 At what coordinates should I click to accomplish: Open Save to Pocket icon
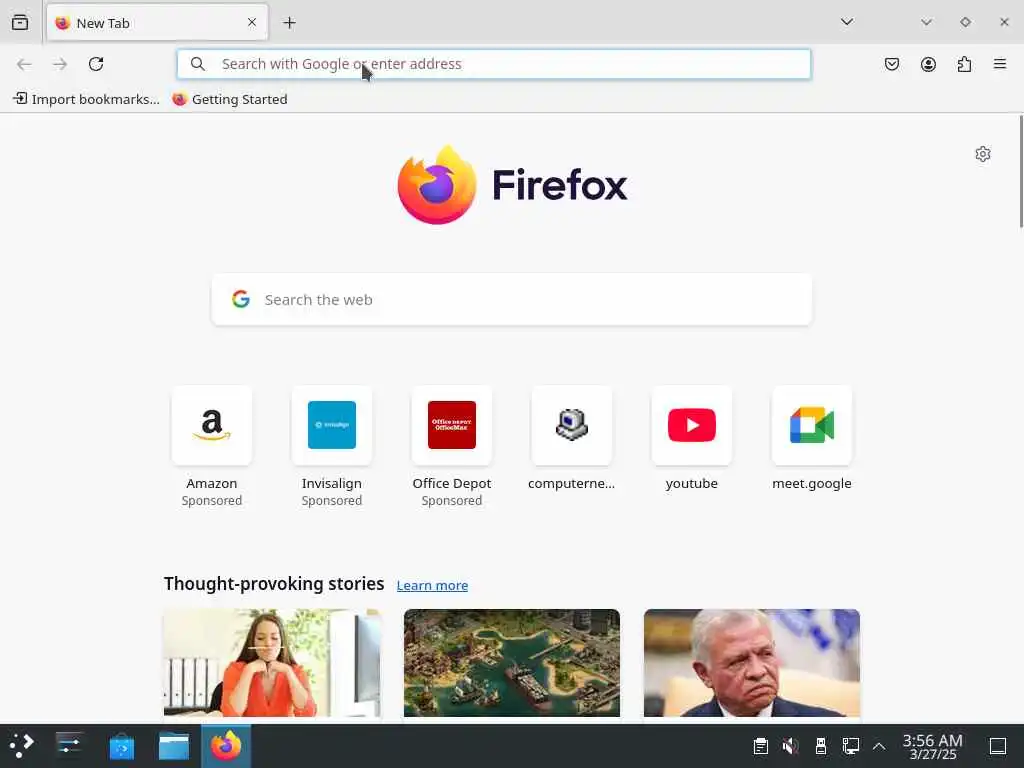pos(892,64)
